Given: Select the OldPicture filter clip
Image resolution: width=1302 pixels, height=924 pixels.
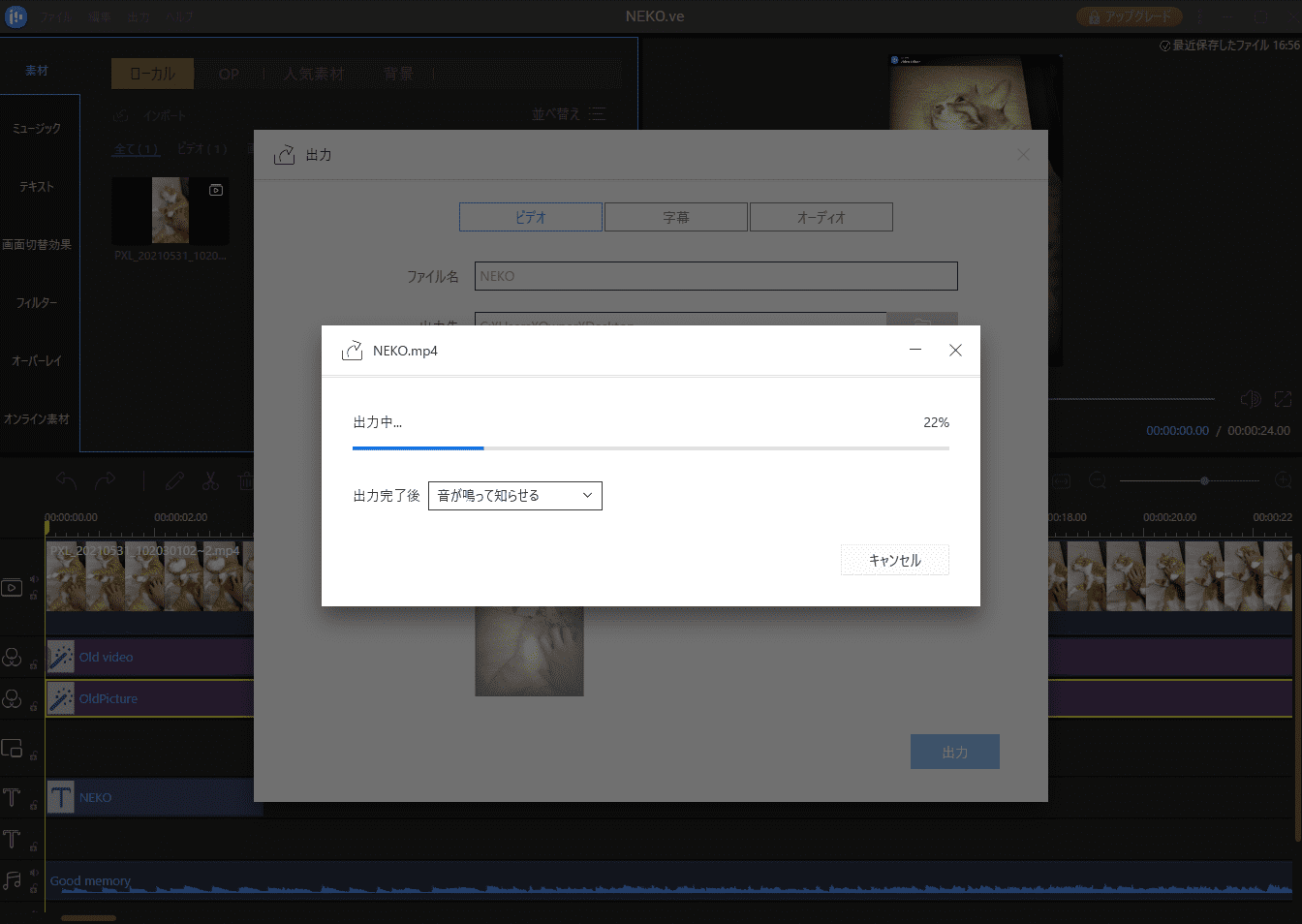Looking at the screenshot, I should 150,698.
